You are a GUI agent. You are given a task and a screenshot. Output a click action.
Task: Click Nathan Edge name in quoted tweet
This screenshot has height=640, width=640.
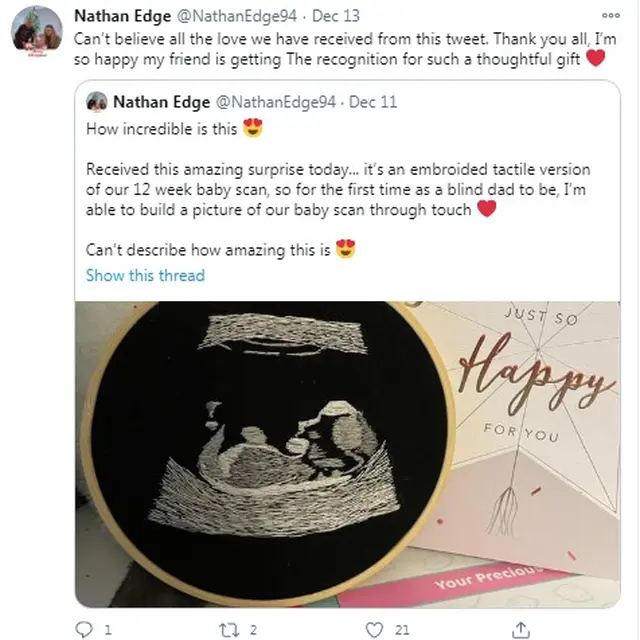pos(162,102)
